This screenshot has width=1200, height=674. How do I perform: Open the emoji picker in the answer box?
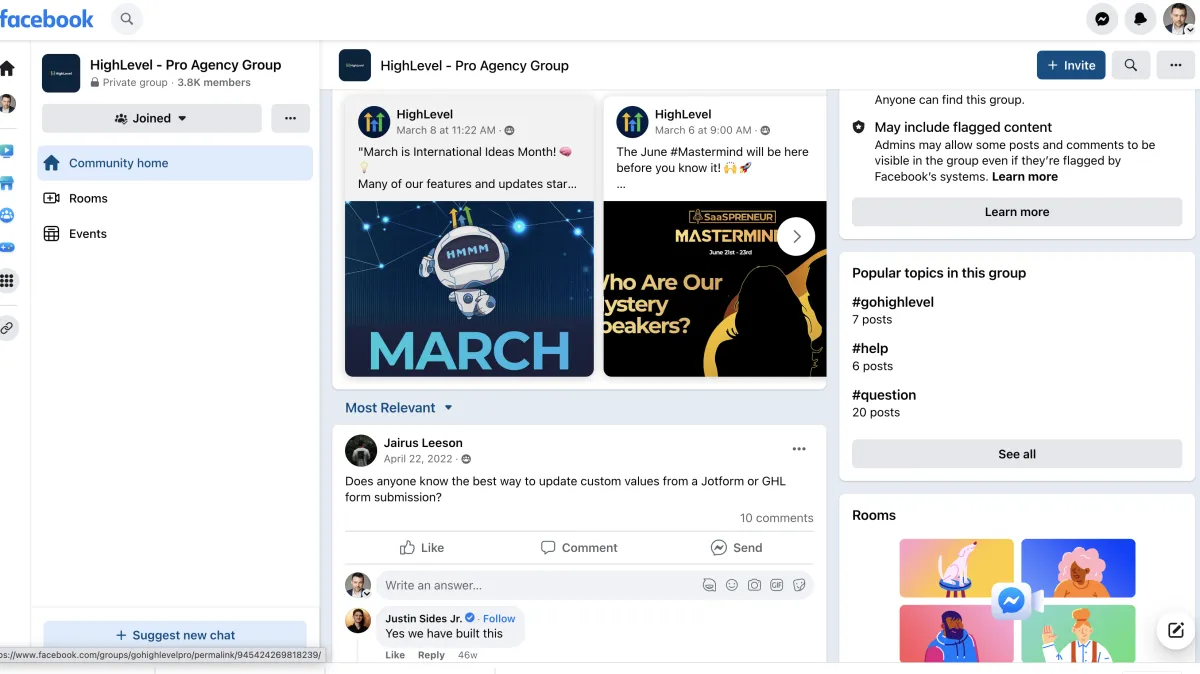pyautogui.click(x=732, y=585)
